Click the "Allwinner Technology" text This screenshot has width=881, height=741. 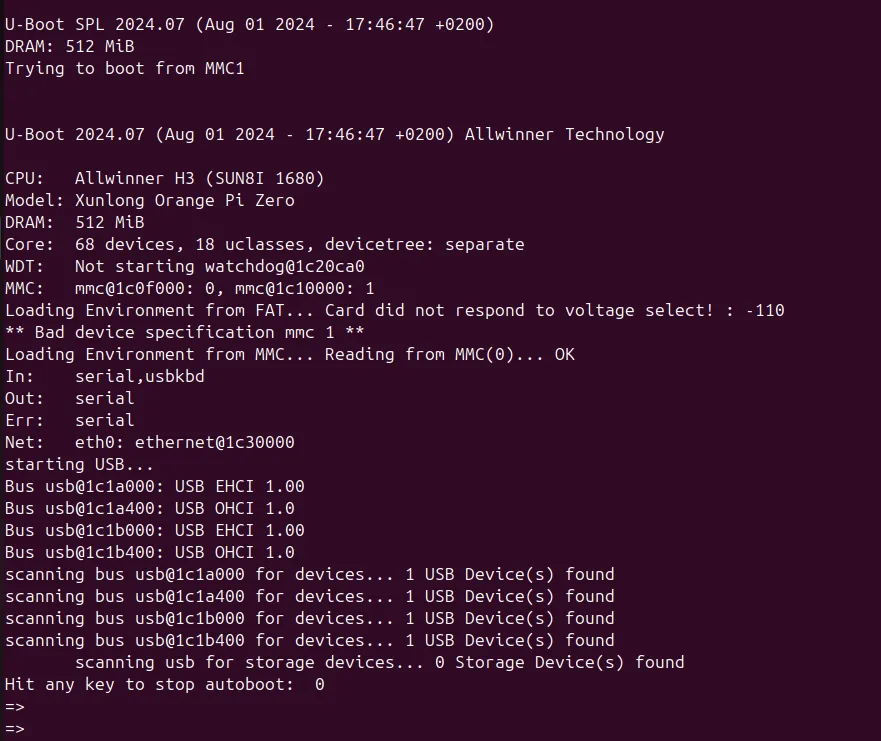coord(564,134)
